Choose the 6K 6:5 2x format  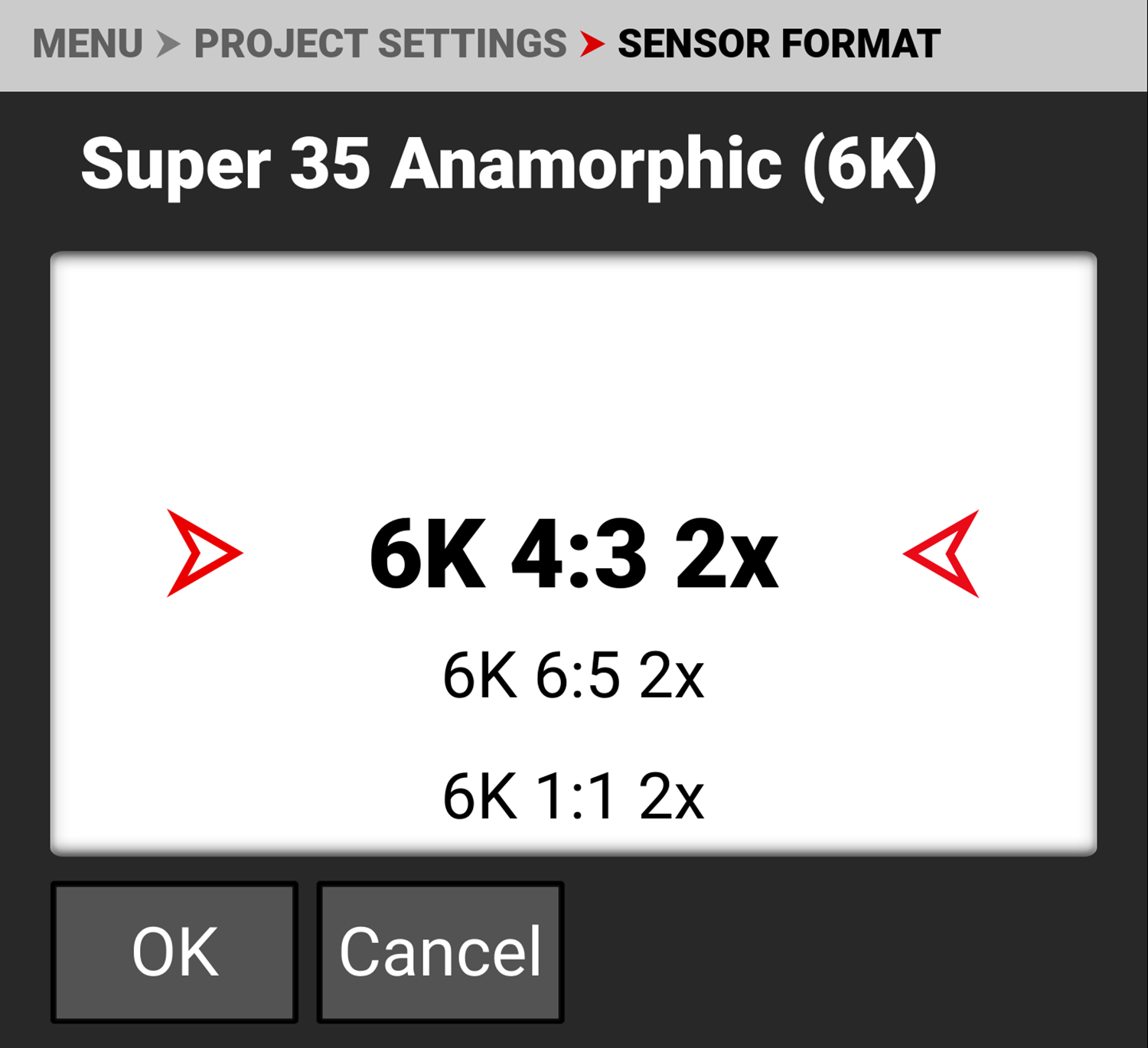point(573,676)
